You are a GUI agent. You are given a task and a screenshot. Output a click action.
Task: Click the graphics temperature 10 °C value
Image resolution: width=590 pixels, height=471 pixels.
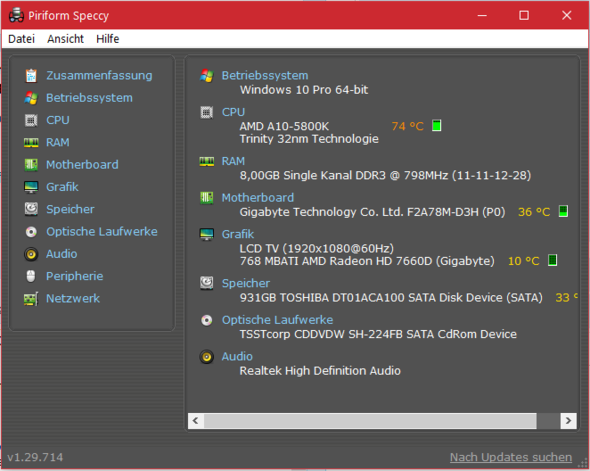click(523, 261)
